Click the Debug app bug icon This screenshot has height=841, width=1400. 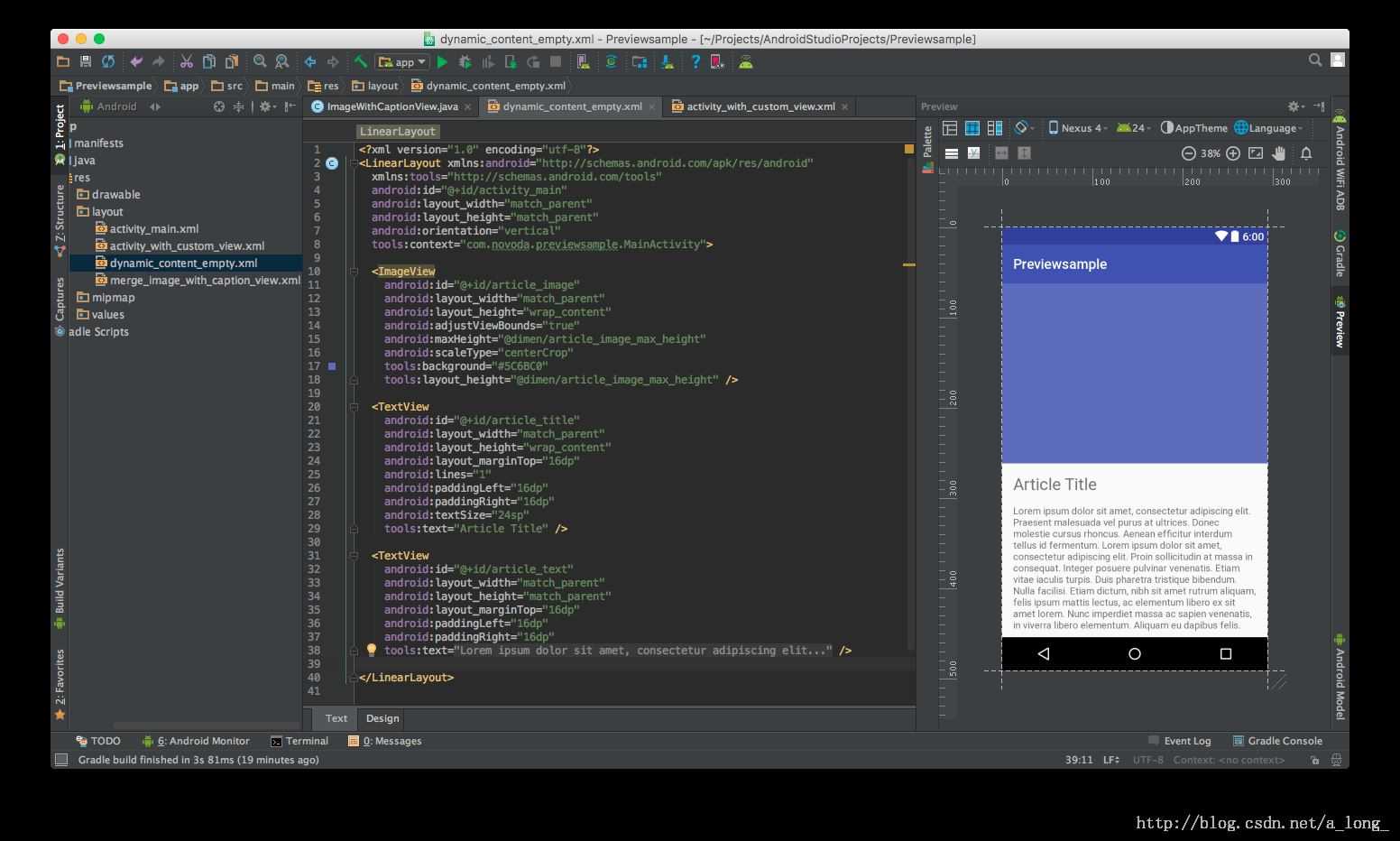click(x=465, y=62)
